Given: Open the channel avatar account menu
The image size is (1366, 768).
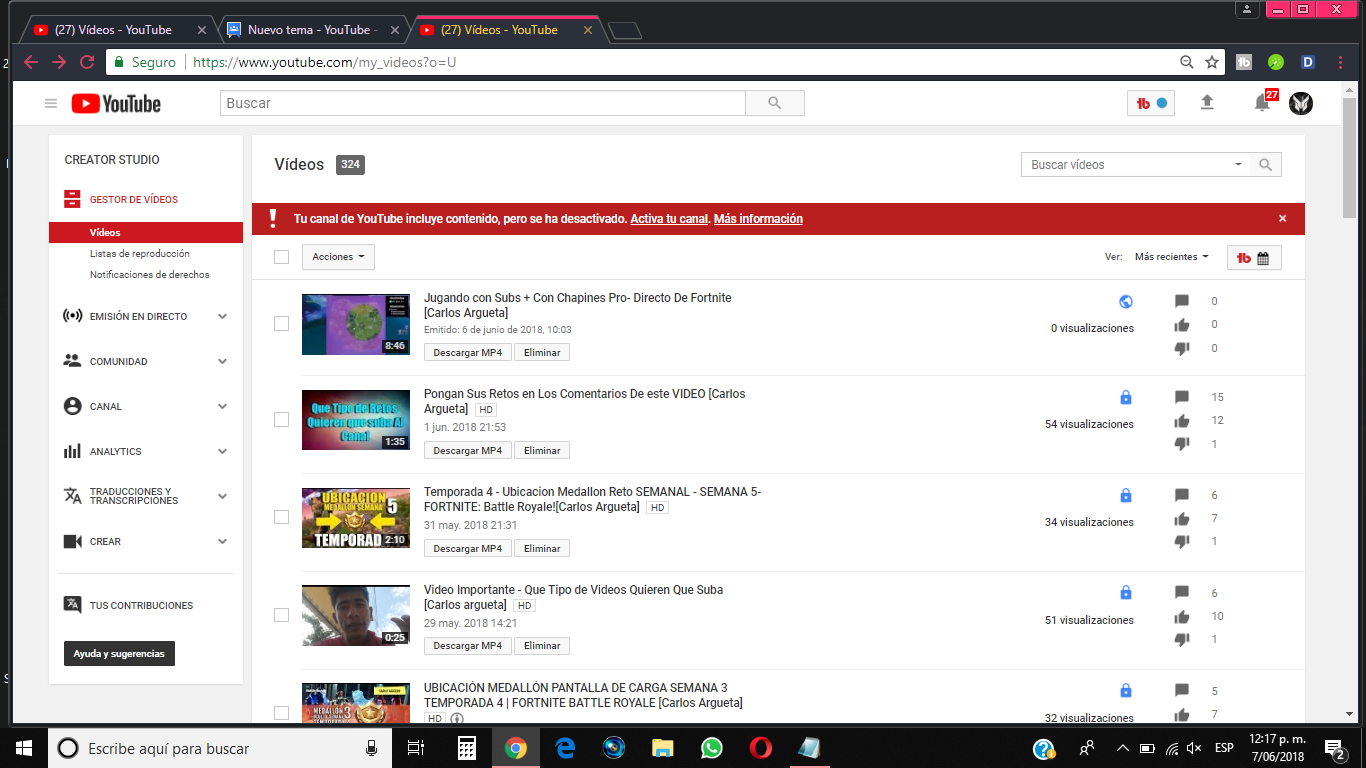Looking at the screenshot, I should (x=1301, y=103).
